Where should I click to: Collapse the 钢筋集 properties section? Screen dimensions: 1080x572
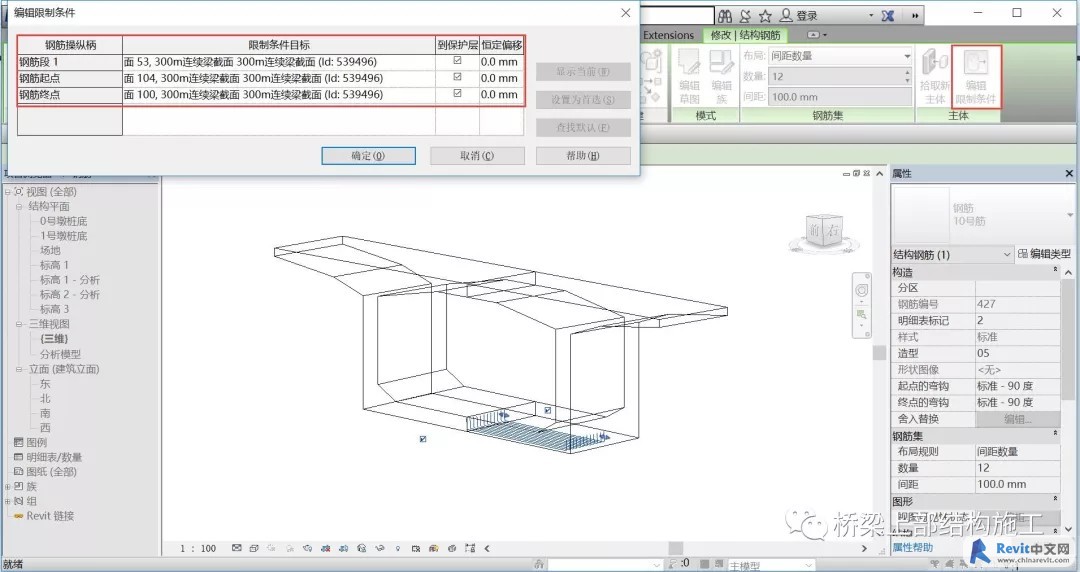click(1055, 434)
